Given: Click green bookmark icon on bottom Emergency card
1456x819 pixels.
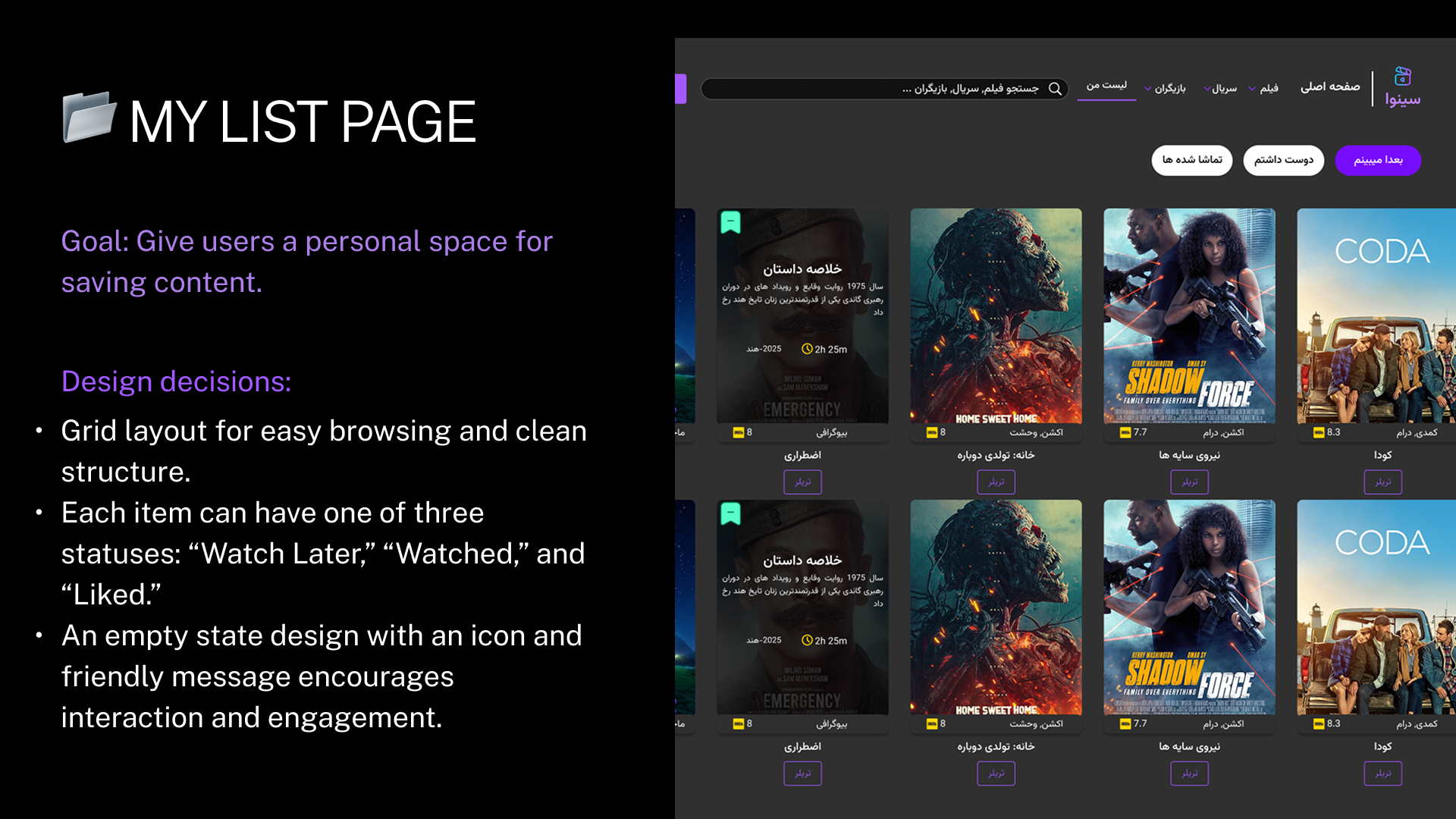Looking at the screenshot, I should (730, 513).
